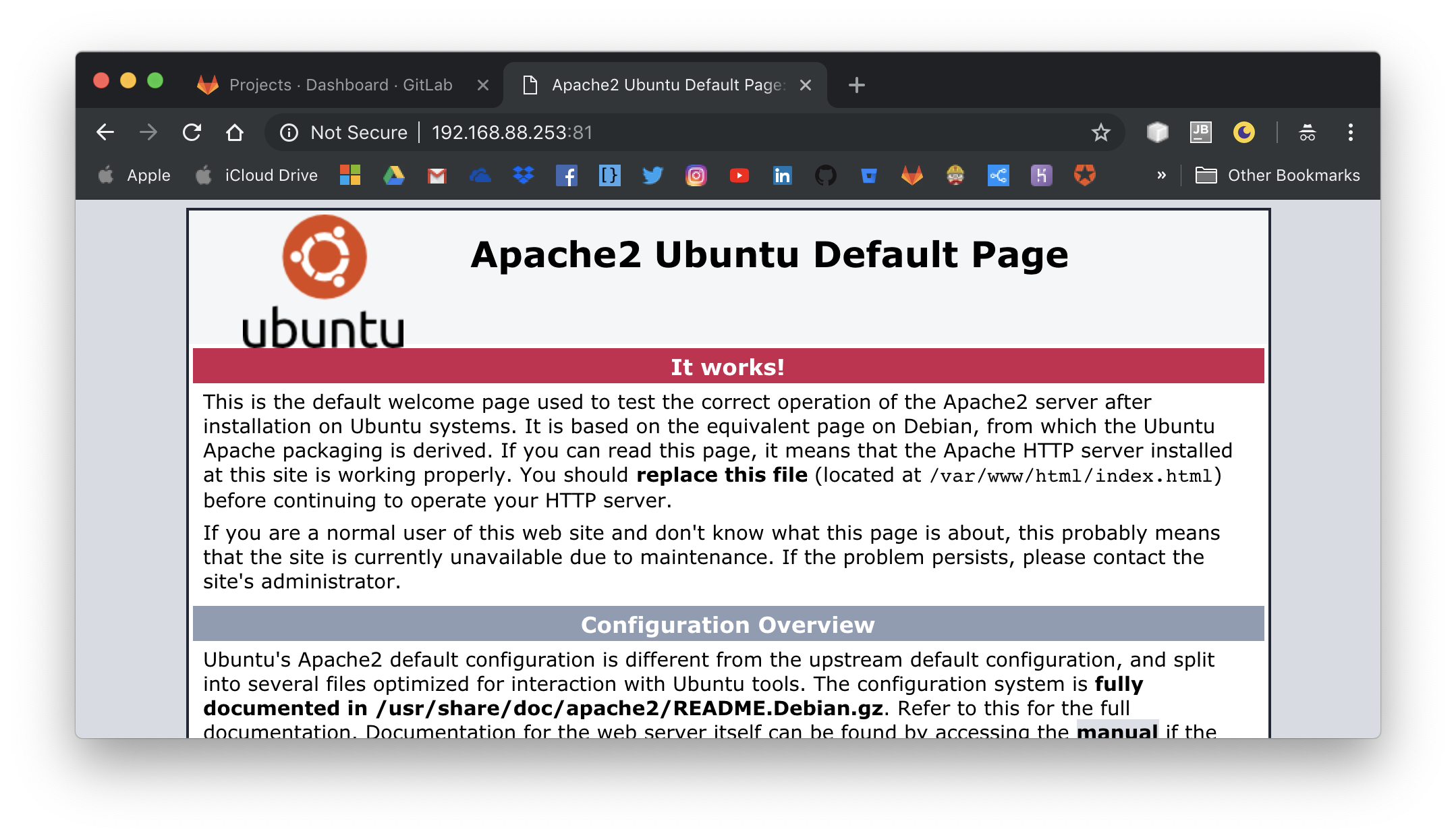This screenshot has width=1456, height=838.
Task: Open the GitHub bookmark
Action: pos(826,175)
